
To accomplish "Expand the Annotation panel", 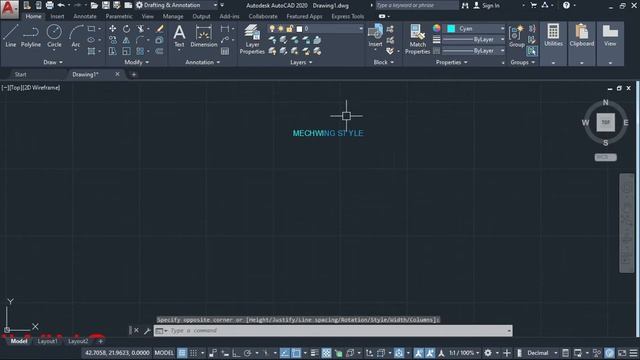I will tap(203, 62).
